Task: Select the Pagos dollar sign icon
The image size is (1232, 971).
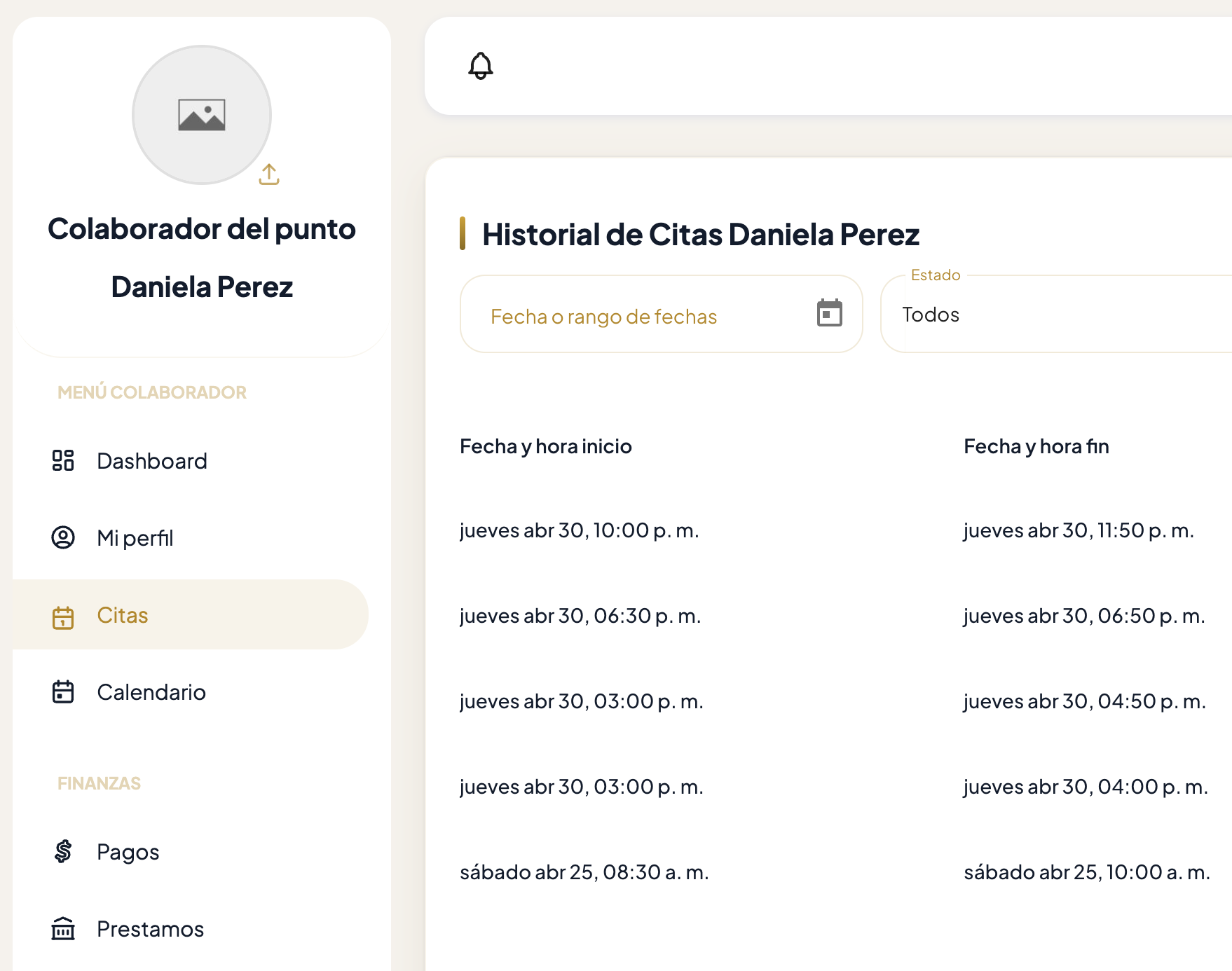Action: pos(64,852)
